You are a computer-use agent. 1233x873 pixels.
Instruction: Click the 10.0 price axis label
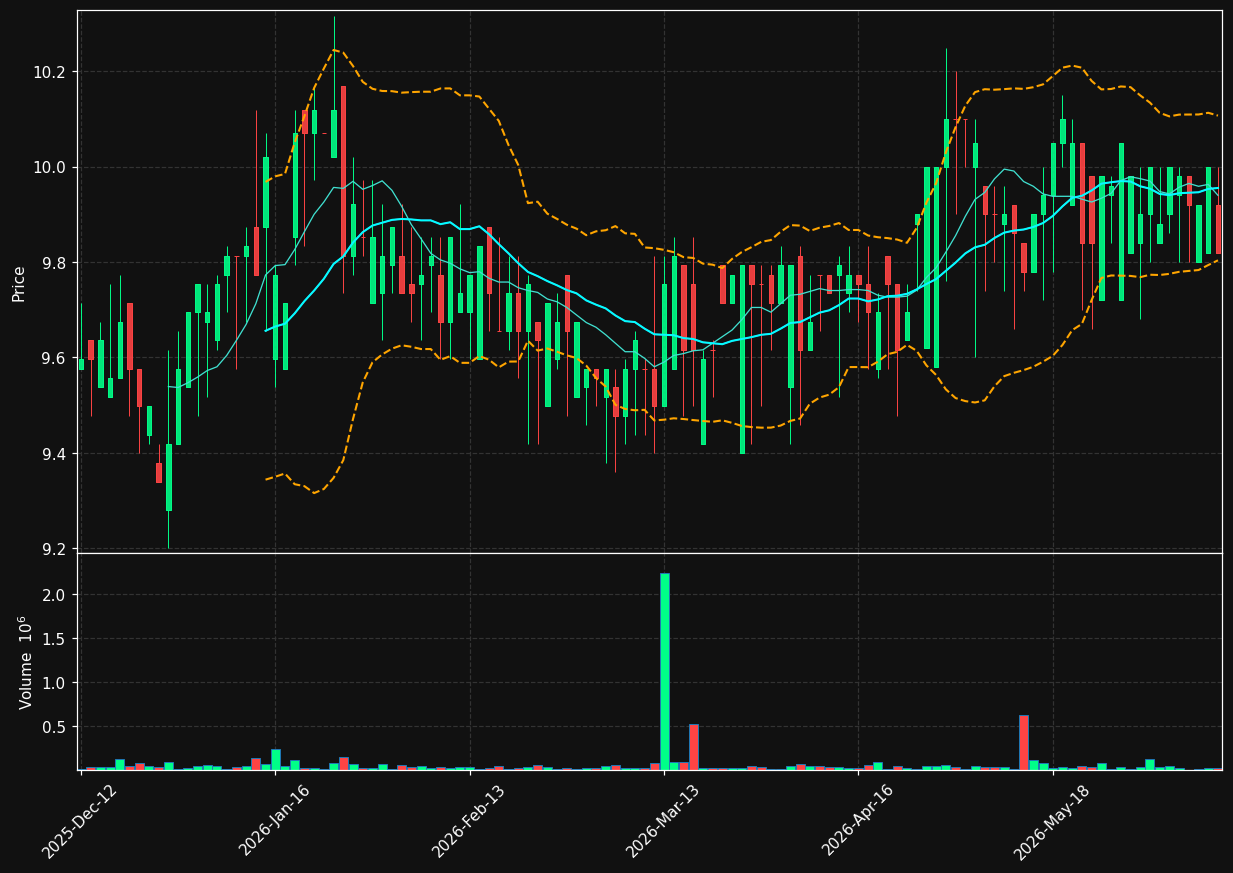click(x=51, y=167)
